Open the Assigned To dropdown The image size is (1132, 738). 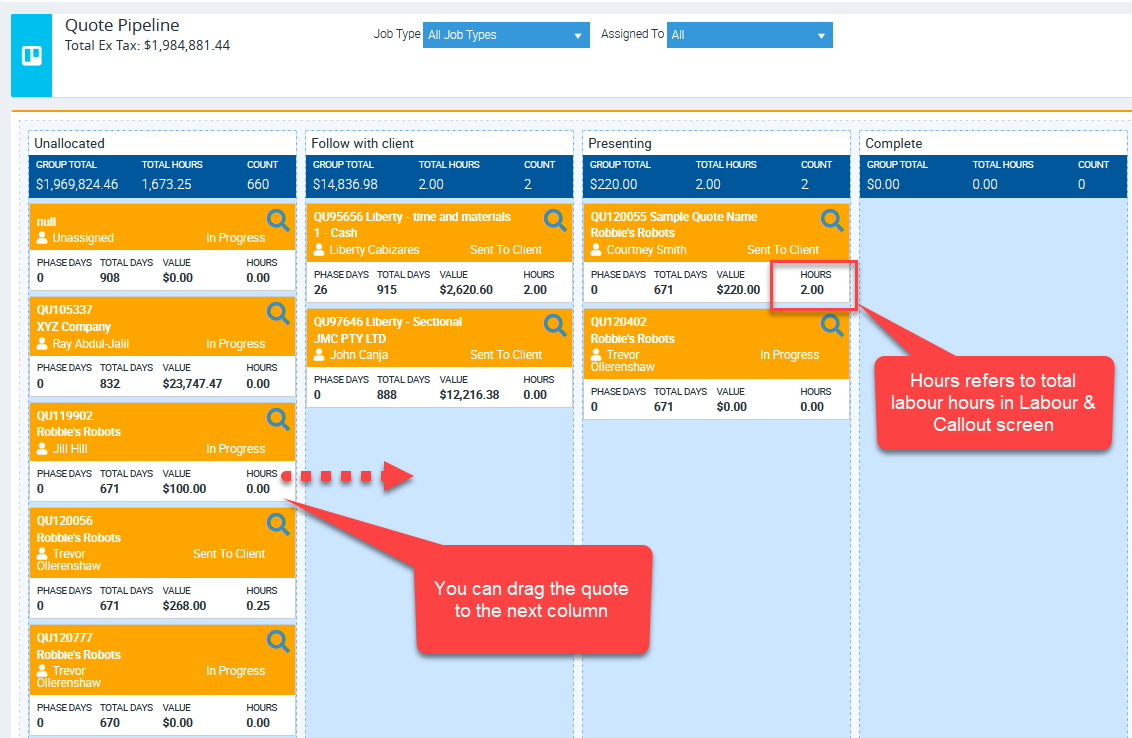tap(749, 35)
